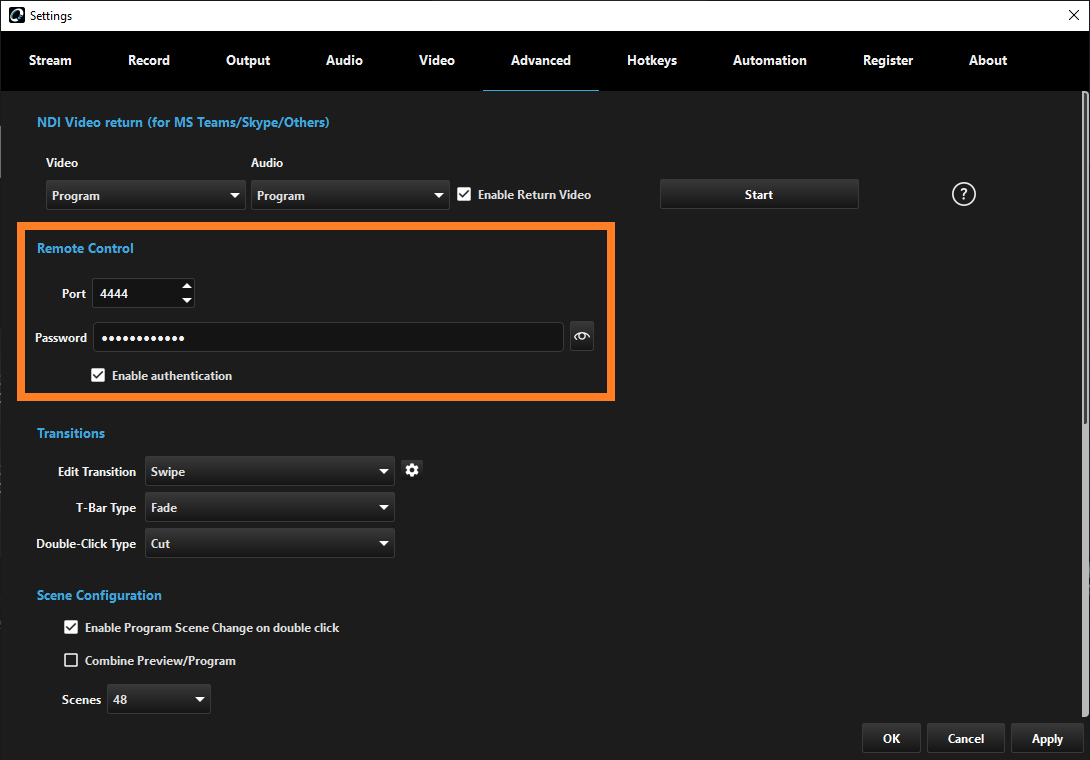Expand the T-Bar Type Fade dropdown
This screenshot has height=760, width=1090.
[x=270, y=508]
